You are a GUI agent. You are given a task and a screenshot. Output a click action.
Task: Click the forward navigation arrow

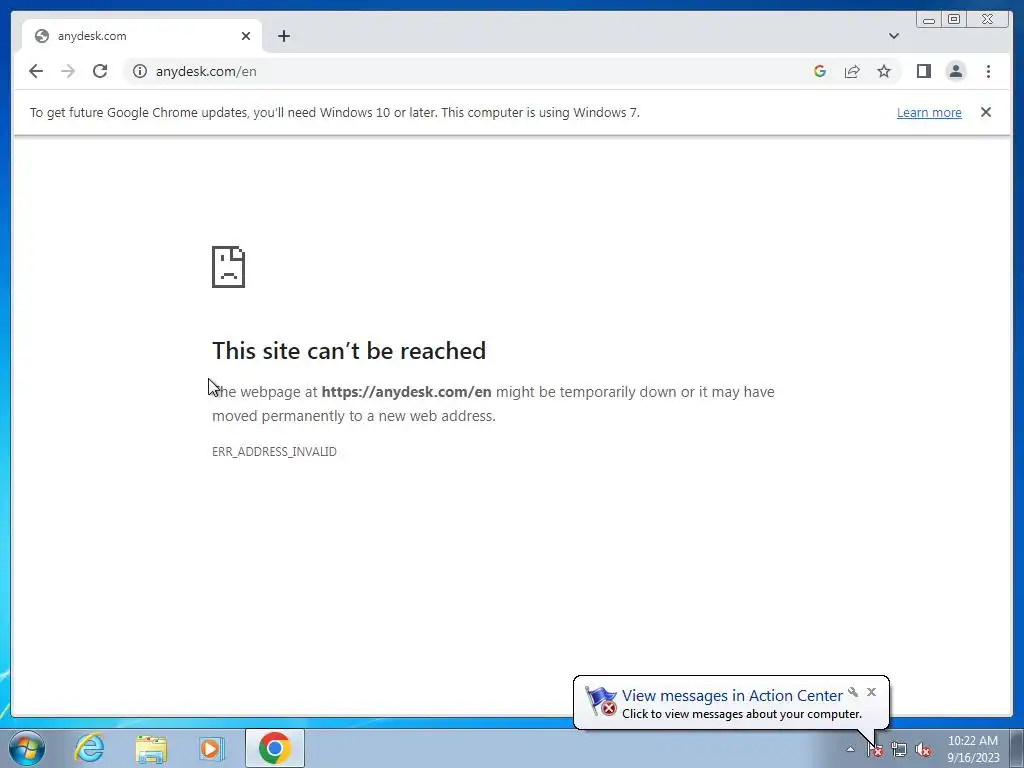[68, 71]
